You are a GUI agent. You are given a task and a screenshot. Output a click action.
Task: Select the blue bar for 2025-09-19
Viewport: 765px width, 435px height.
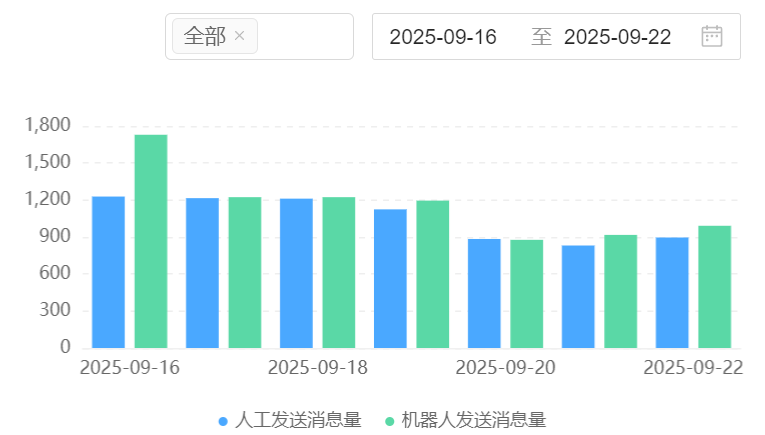point(390,278)
